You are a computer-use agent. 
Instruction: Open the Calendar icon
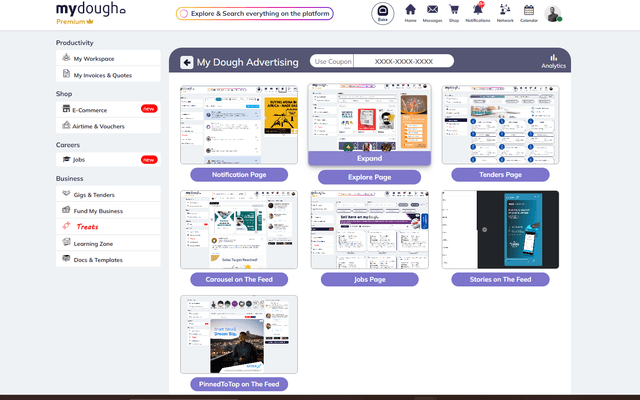click(531, 12)
